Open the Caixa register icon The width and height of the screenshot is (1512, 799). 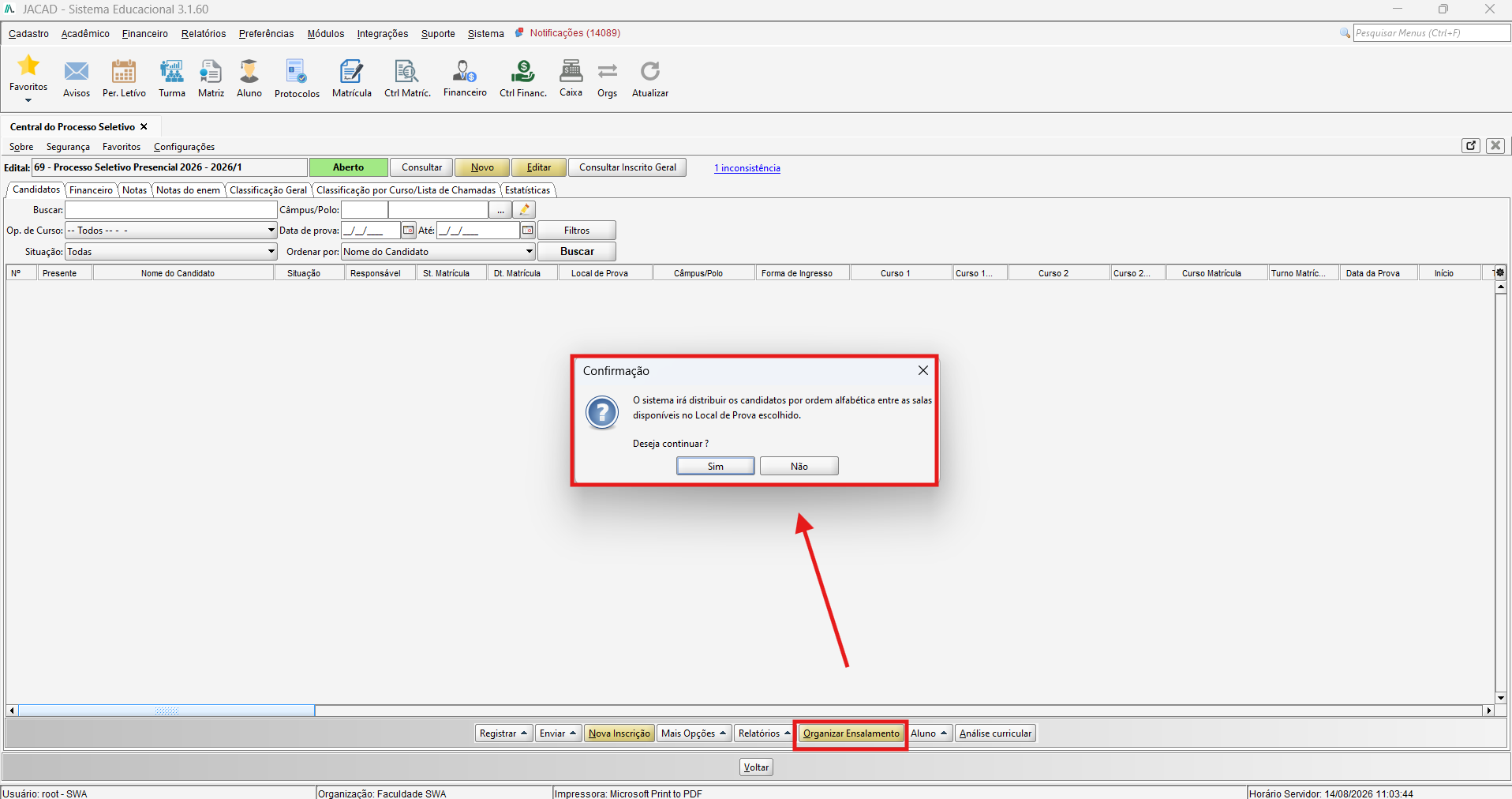point(571,71)
